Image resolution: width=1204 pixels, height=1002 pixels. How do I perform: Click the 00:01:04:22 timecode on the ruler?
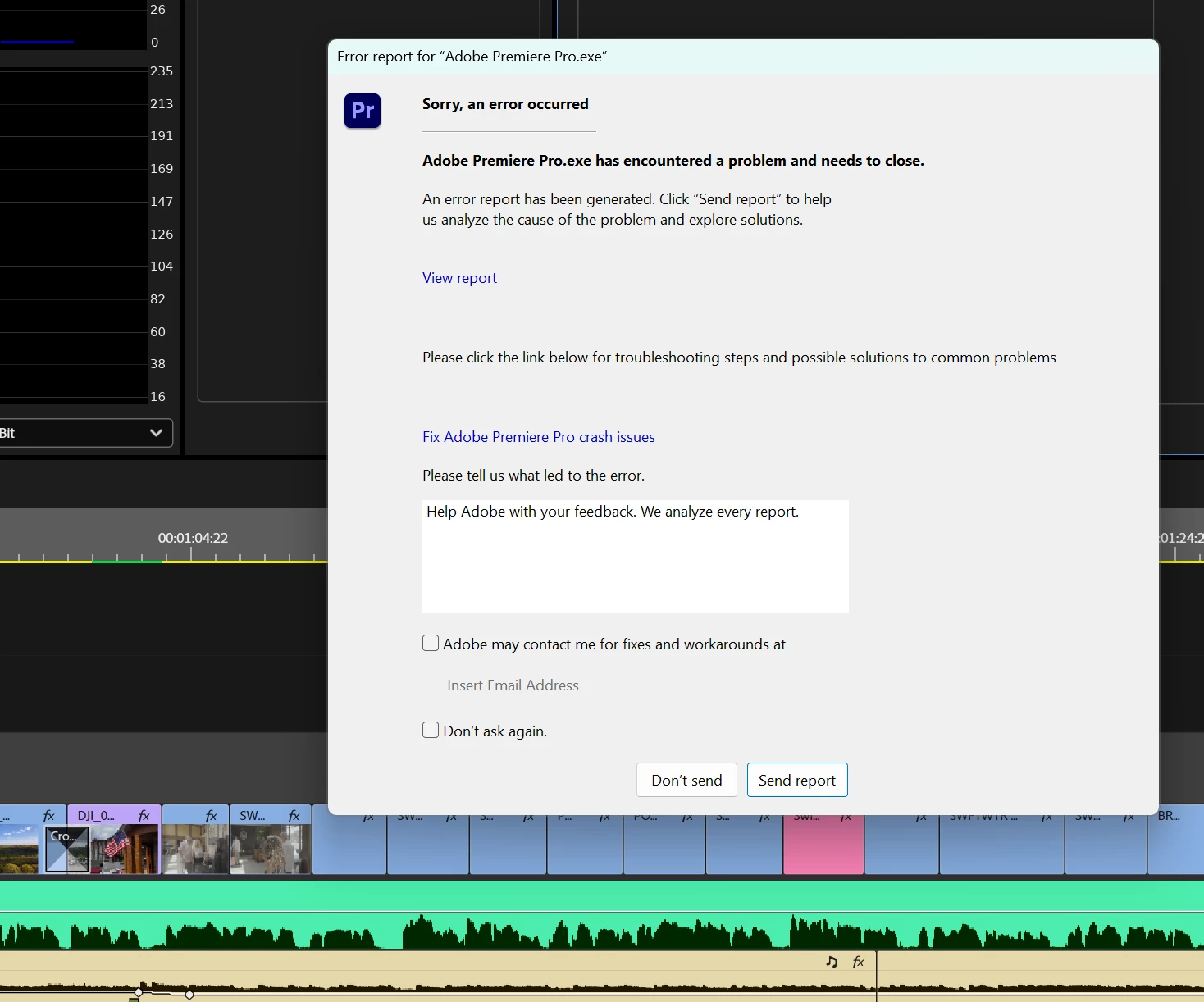(x=193, y=538)
